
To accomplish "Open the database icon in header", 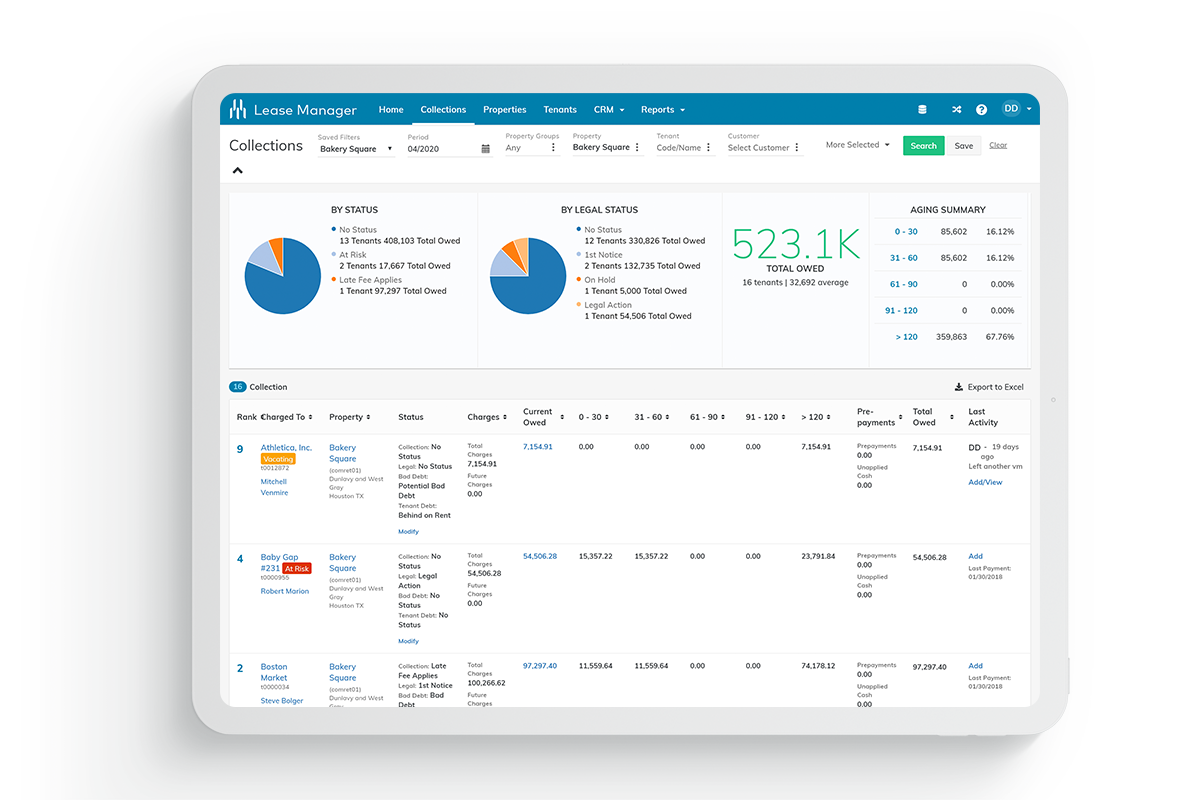I will pos(922,110).
